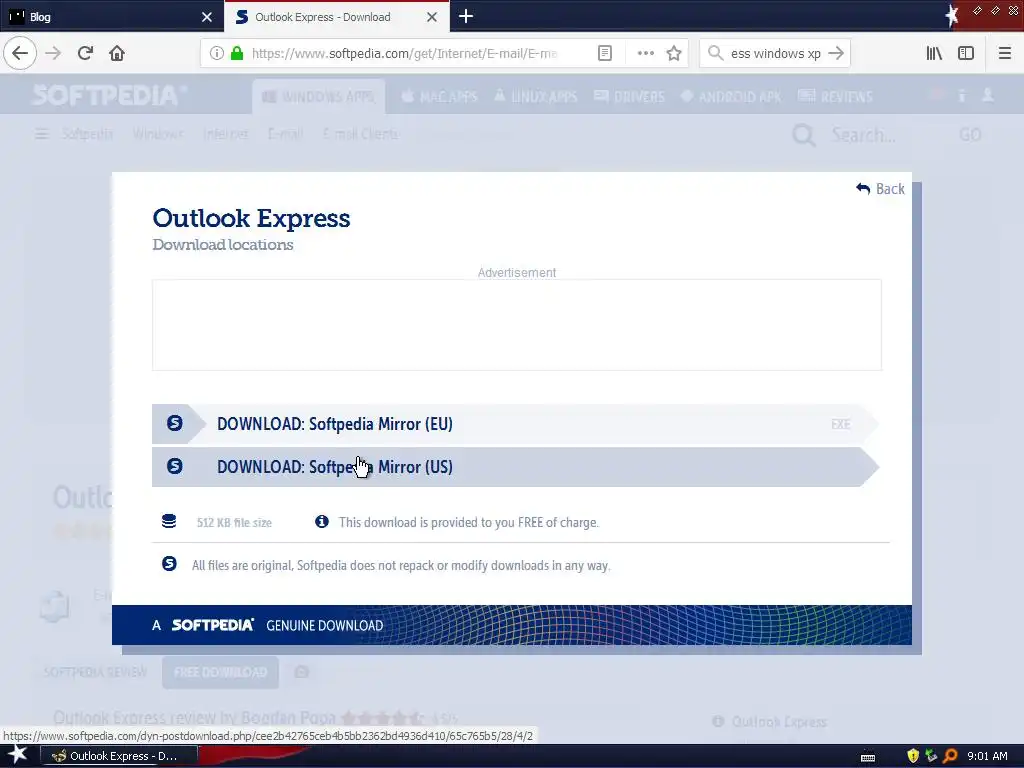Click the browser forward arrow

point(53,53)
